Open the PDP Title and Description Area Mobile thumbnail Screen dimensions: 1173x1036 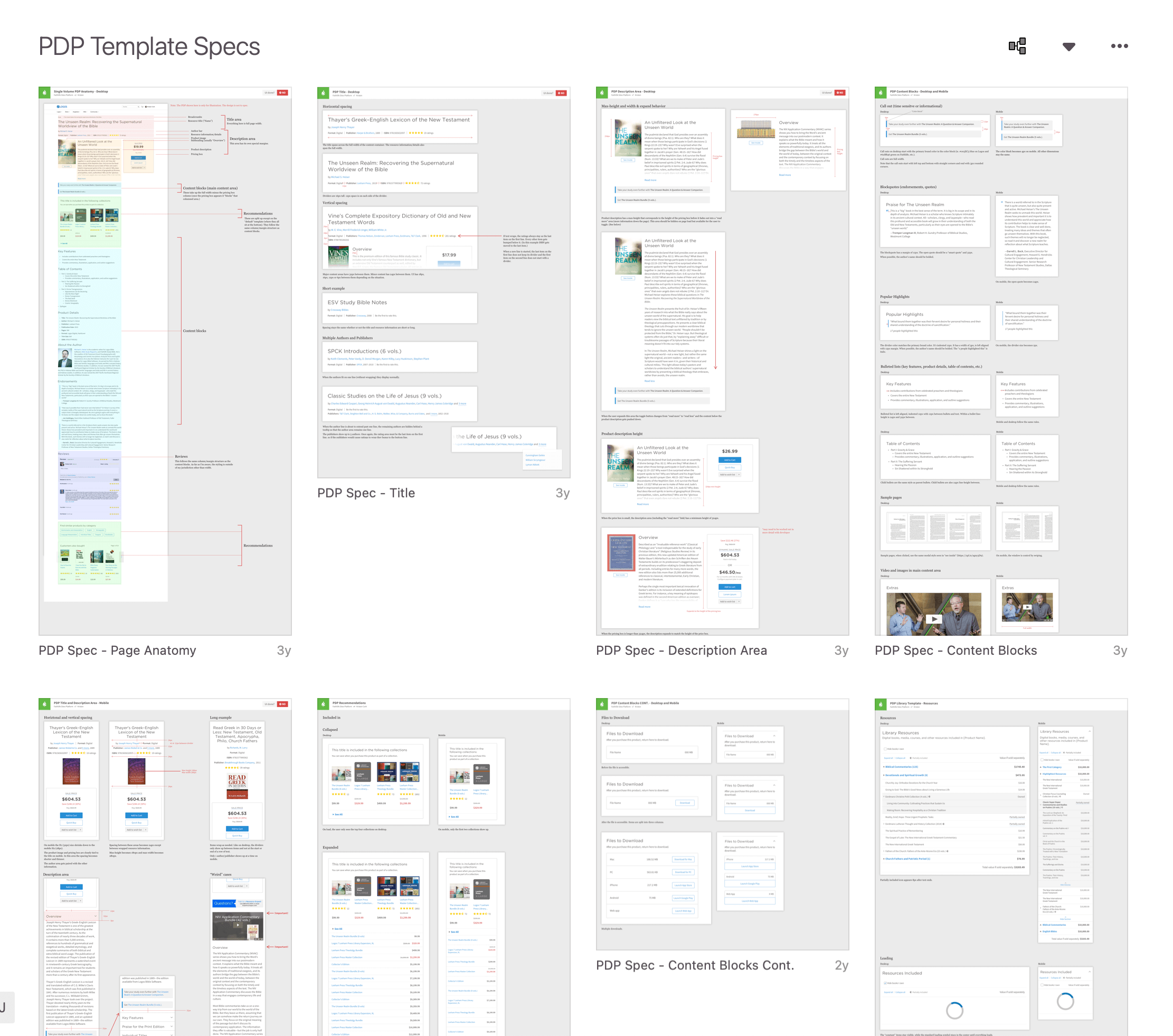coord(165,867)
